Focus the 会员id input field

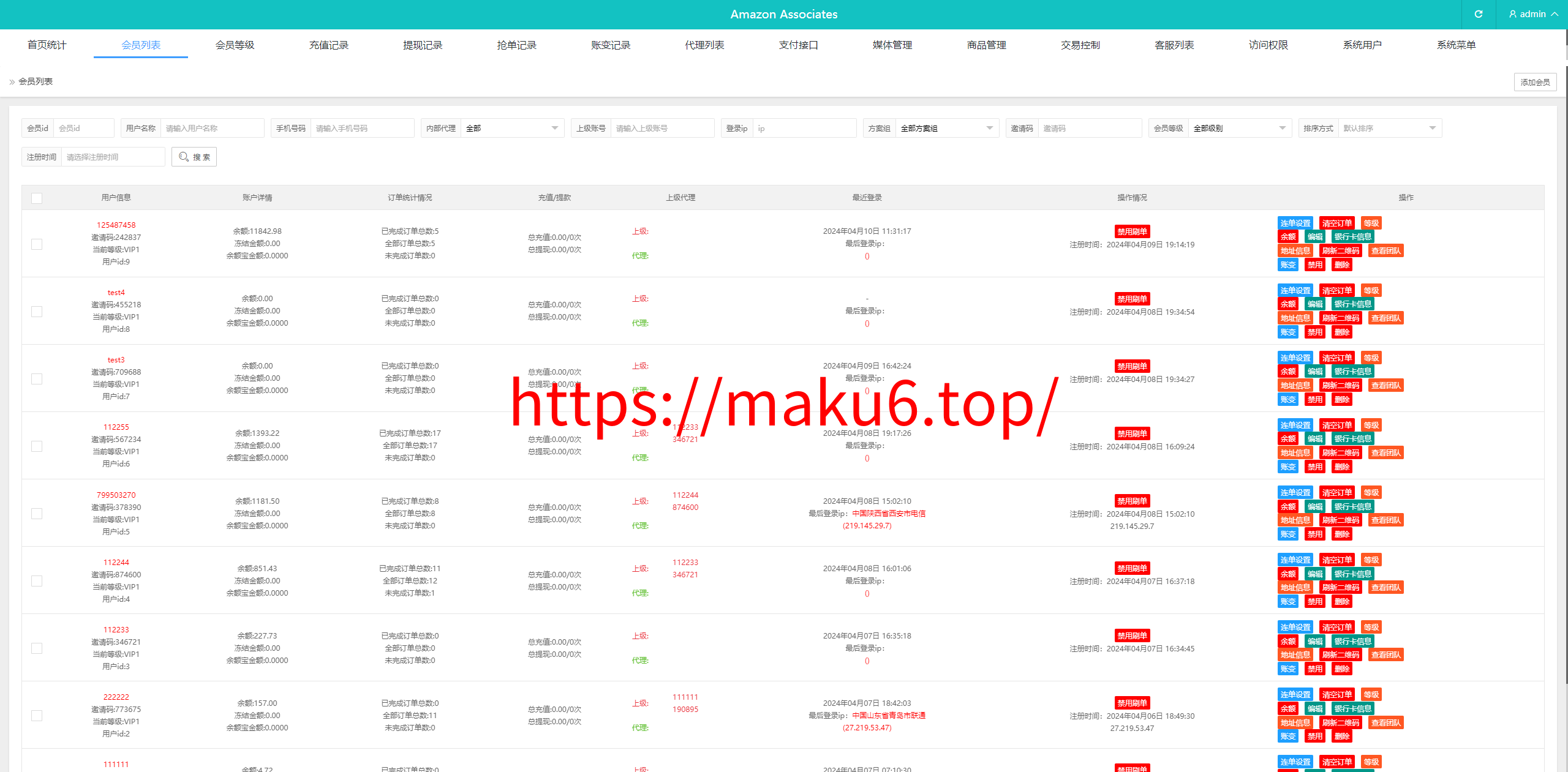coord(83,128)
